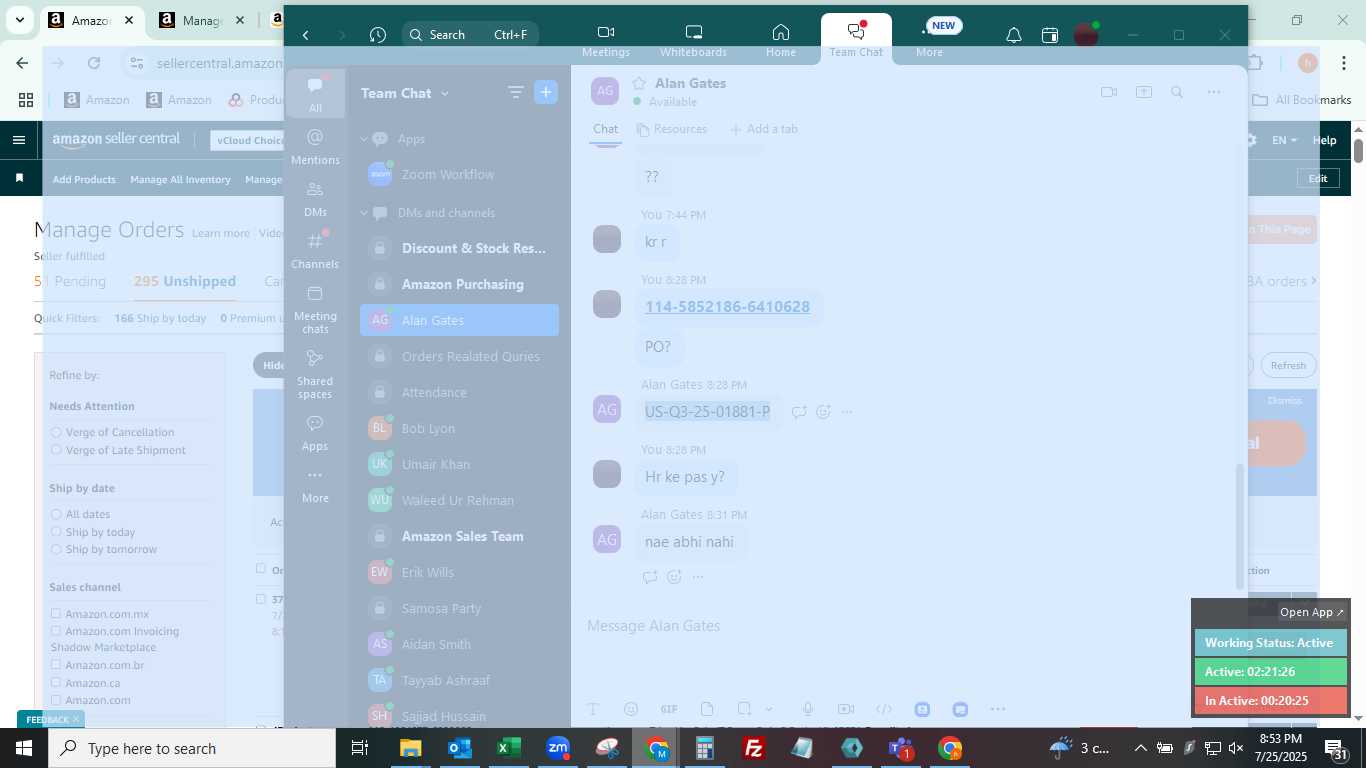Image resolution: width=1366 pixels, height=768 pixels.
Task: Open Shared spaces in the sidebar
Action: (315, 374)
